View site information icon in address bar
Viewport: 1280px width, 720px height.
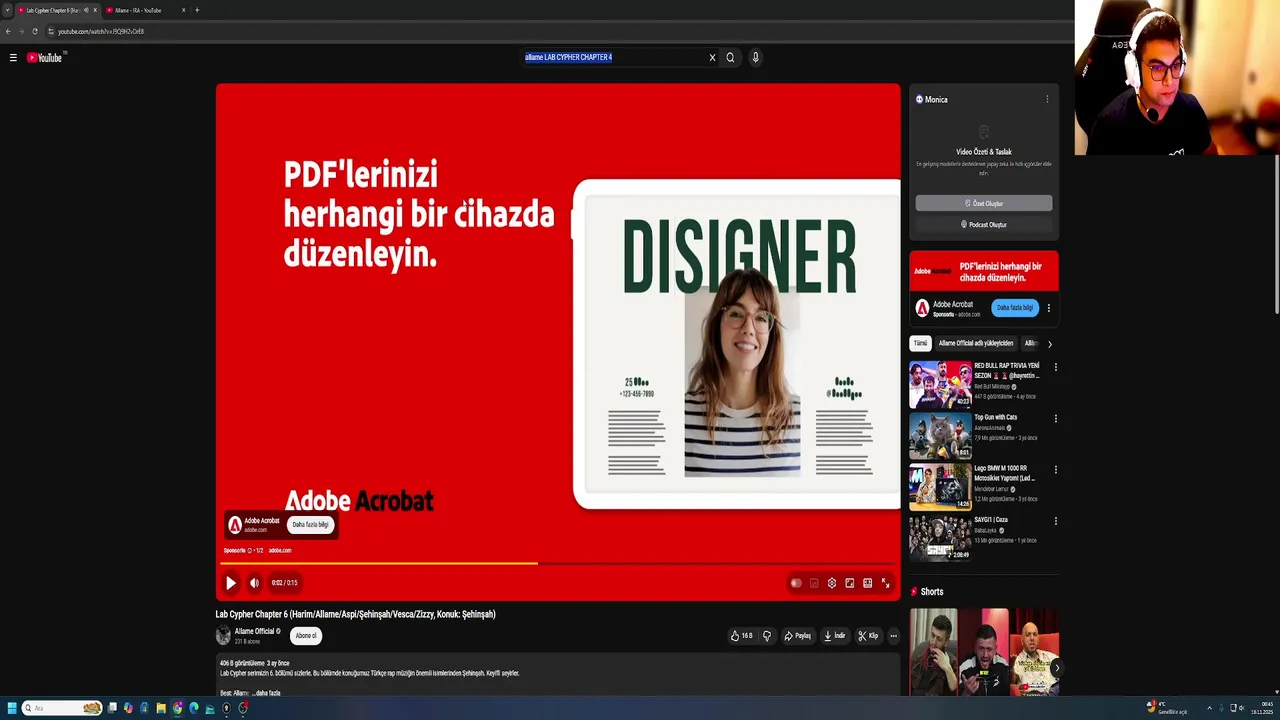(50, 31)
